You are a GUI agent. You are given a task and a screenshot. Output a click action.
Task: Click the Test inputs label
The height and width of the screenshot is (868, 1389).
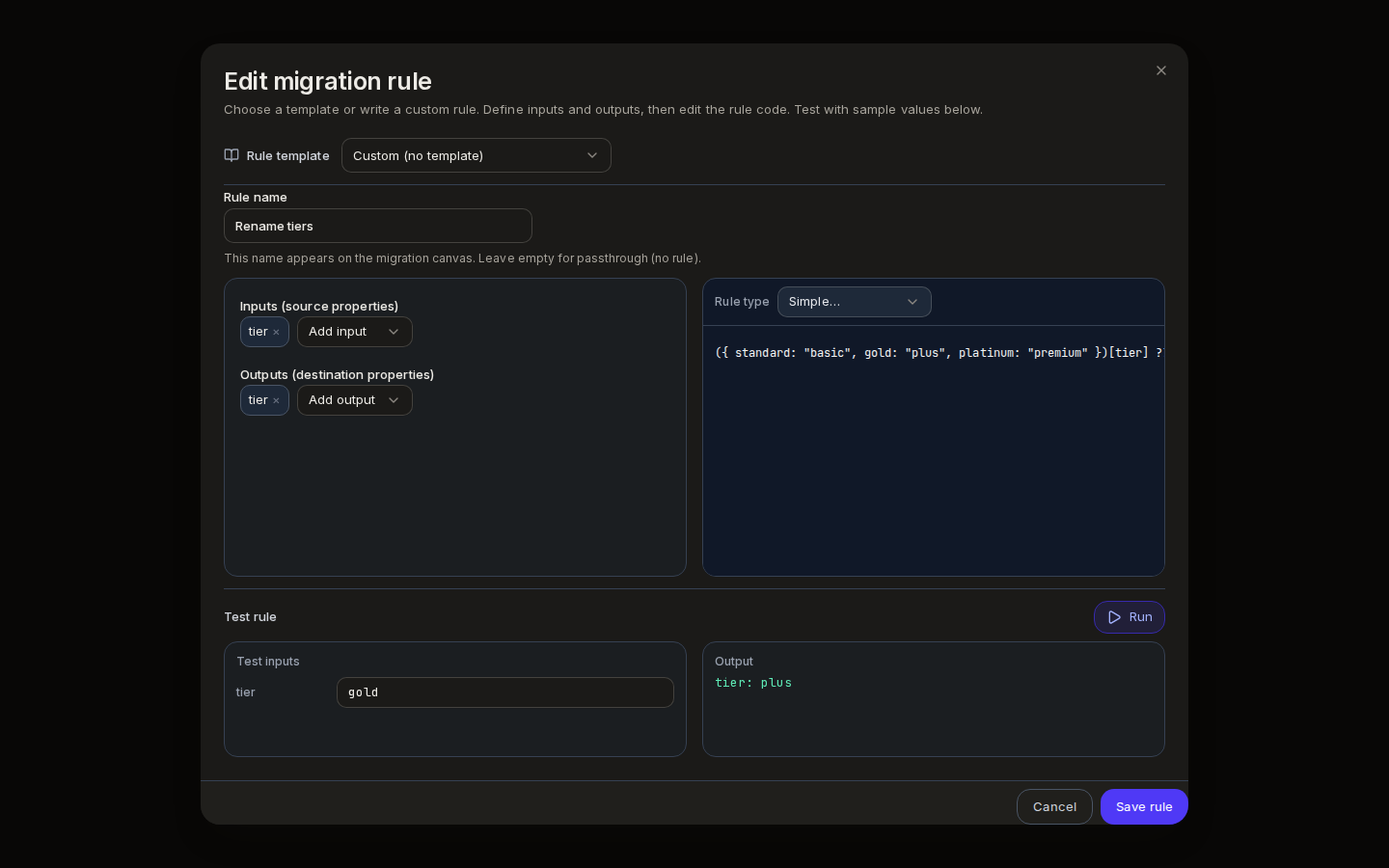click(268, 661)
